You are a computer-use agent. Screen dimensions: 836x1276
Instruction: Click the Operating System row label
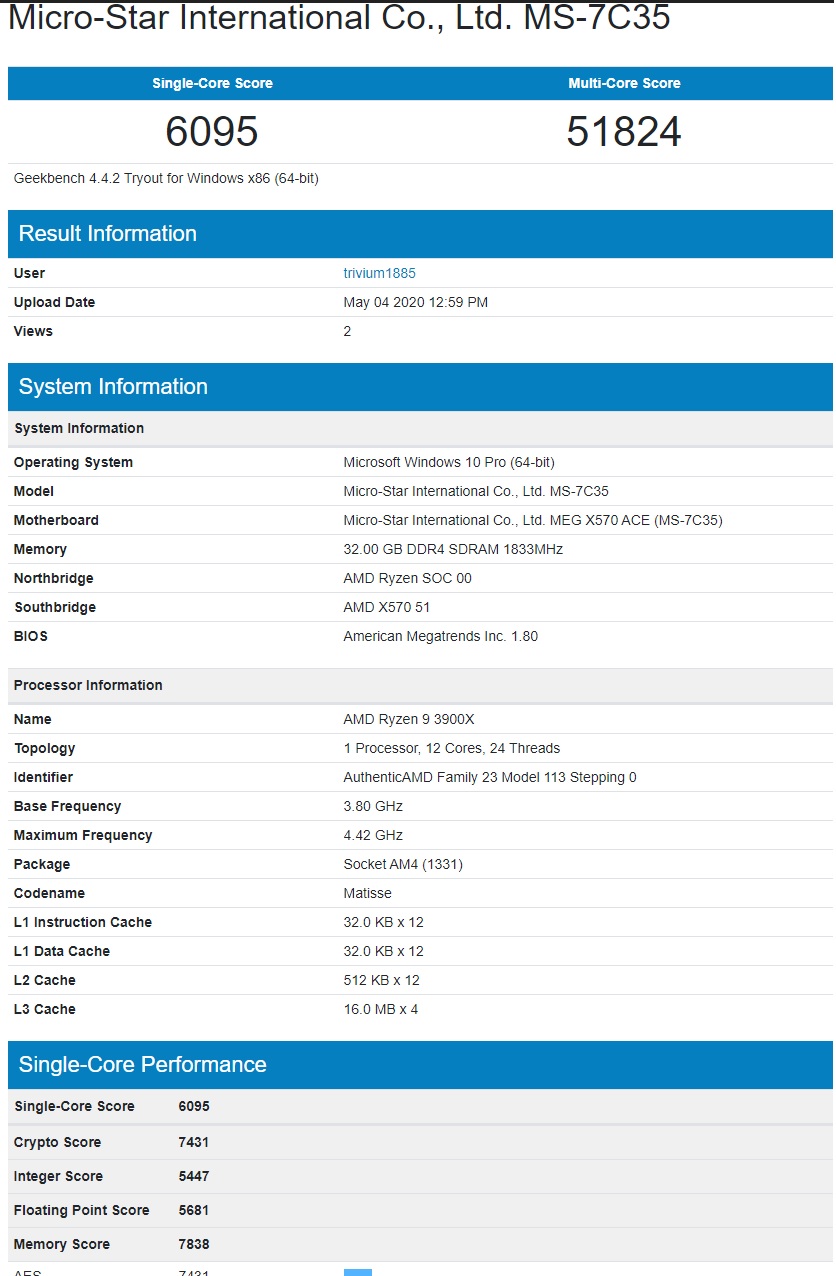click(73, 462)
